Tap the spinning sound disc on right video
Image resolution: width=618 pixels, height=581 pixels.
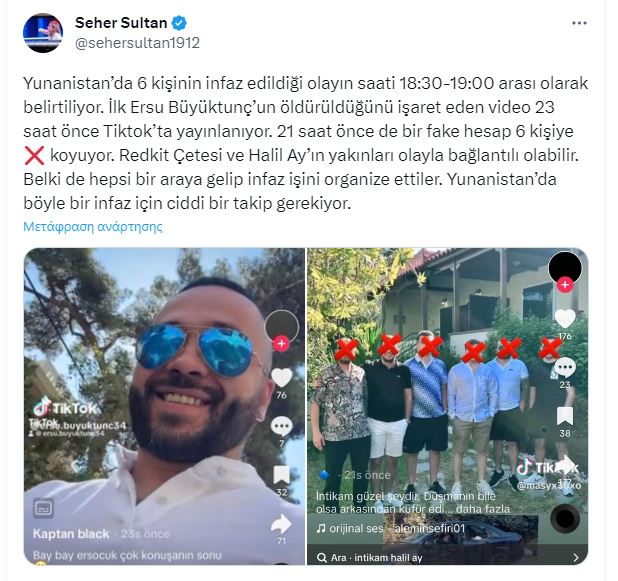tap(565, 518)
